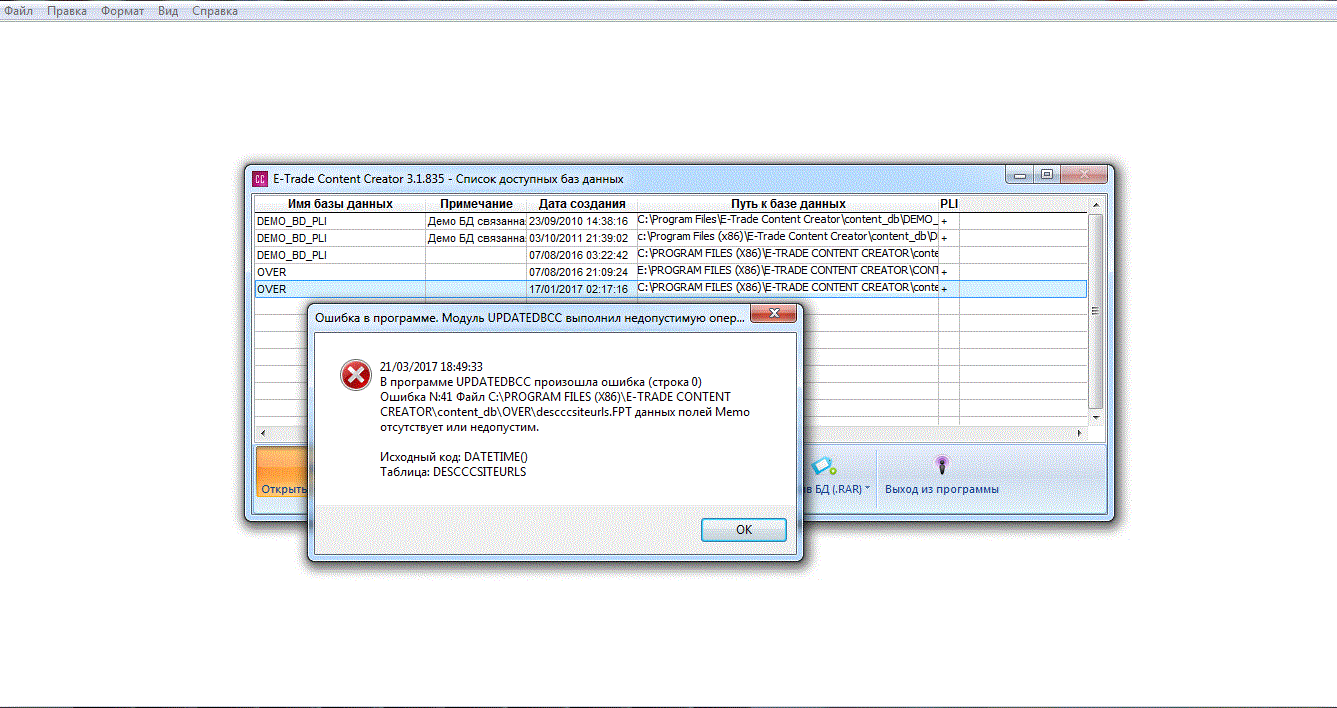Open the Файл menu
Image resolution: width=1337 pixels, height=708 pixels.
coord(18,11)
